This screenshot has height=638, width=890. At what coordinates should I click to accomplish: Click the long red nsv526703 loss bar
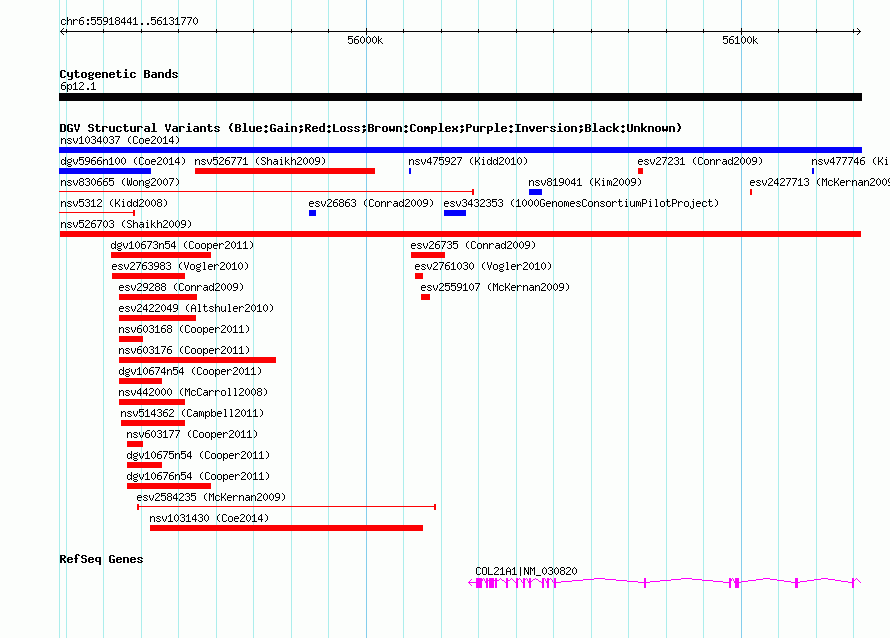tap(460, 234)
